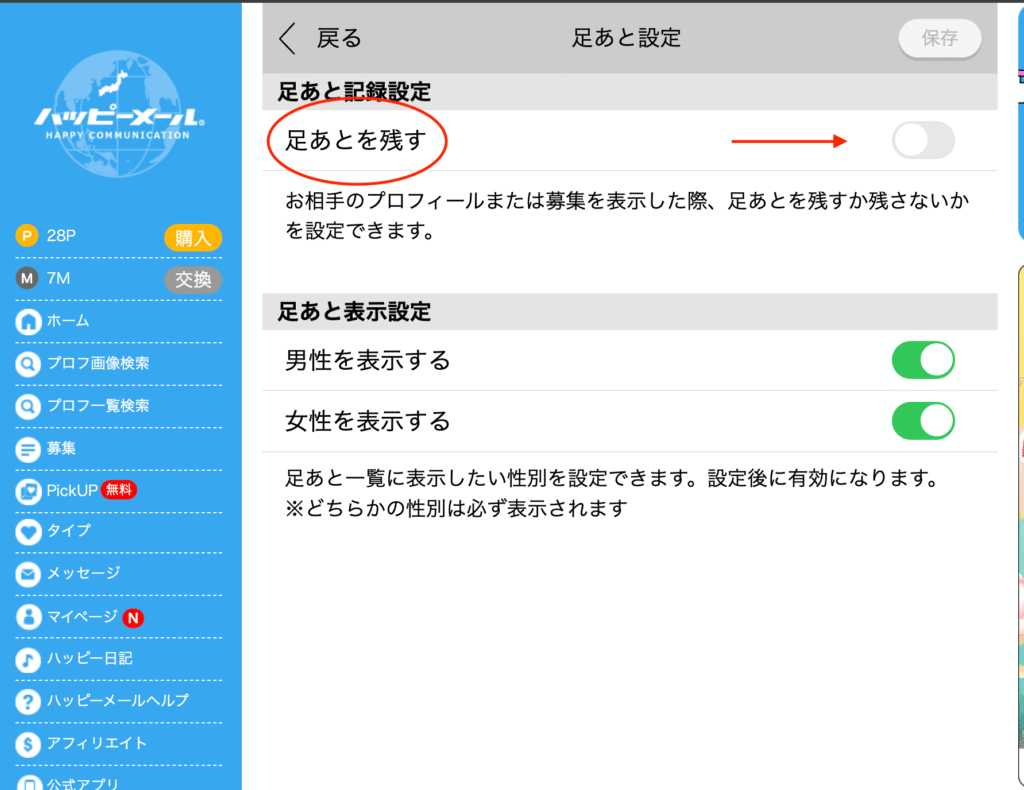Viewport: 1024px width, 790px height.
Task: Click the back chevron arrow icon
Action: pyautogui.click(x=288, y=38)
